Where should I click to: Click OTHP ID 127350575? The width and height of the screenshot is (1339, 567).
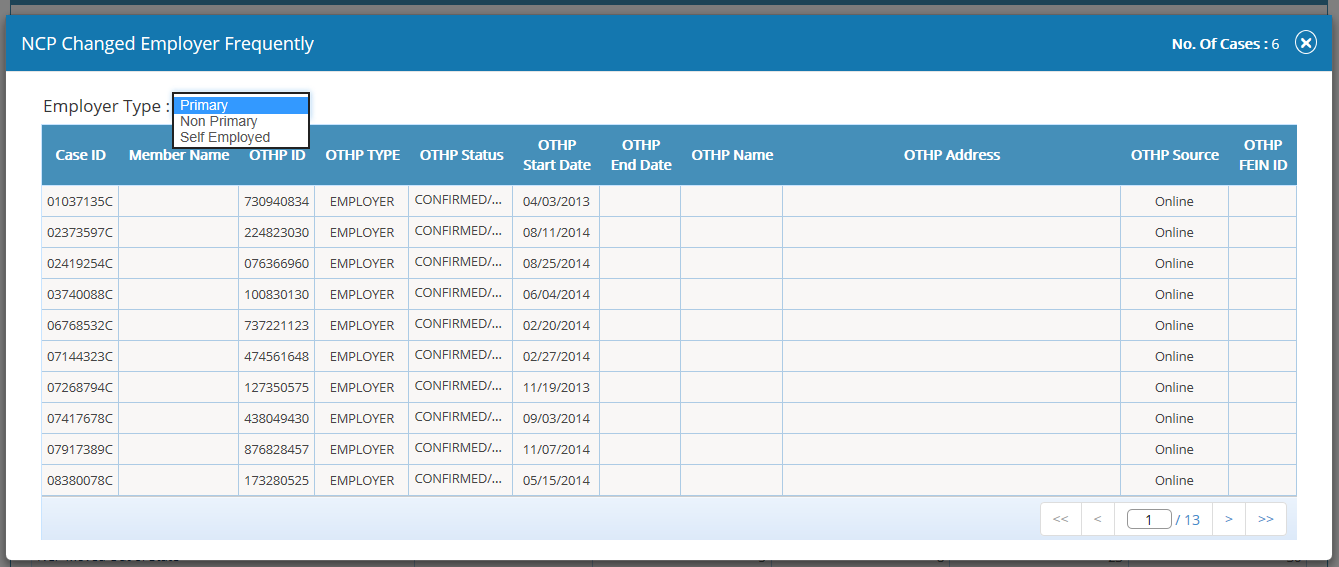277,387
